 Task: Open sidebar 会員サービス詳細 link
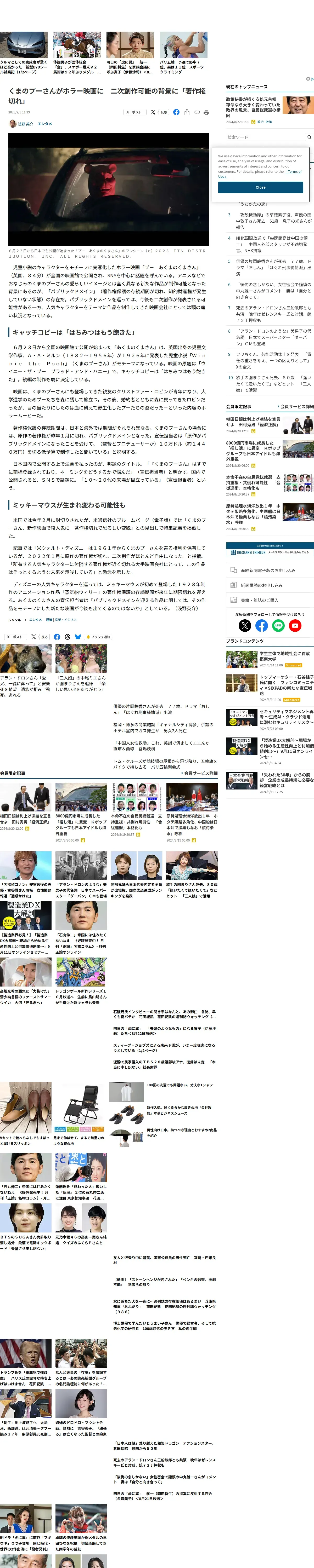point(296,406)
